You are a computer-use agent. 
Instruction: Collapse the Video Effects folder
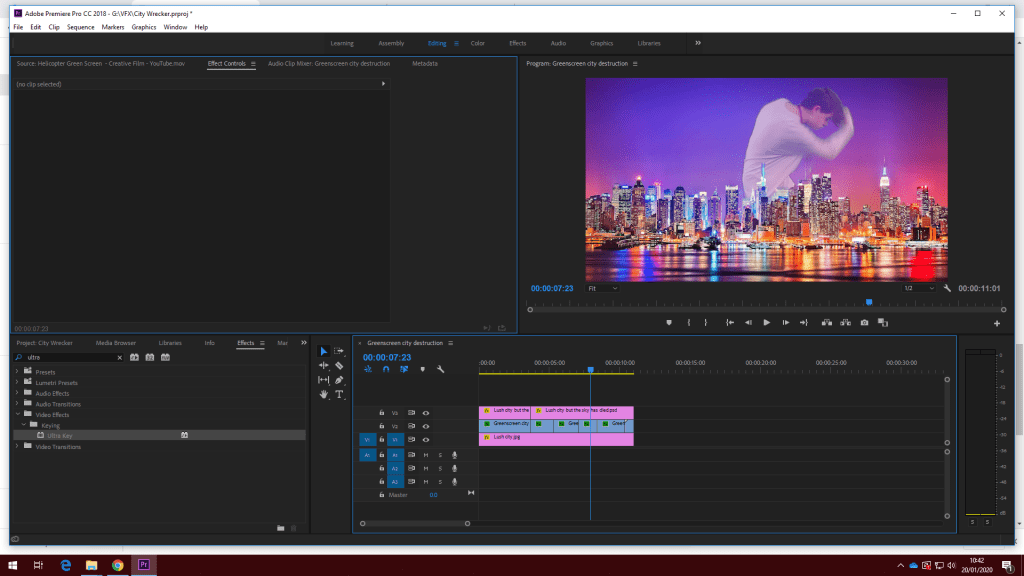[x=18, y=415]
